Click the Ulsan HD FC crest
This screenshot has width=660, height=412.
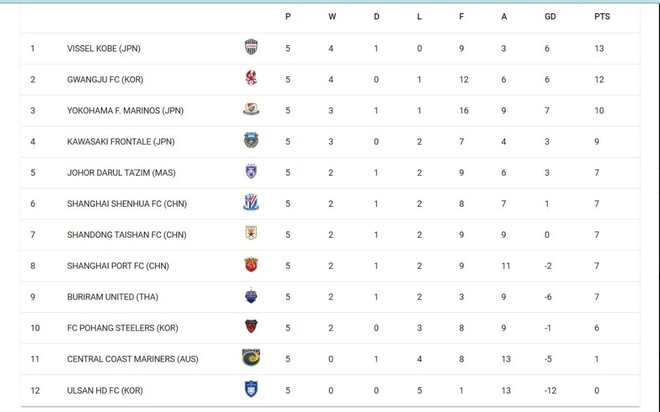(x=251, y=389)
